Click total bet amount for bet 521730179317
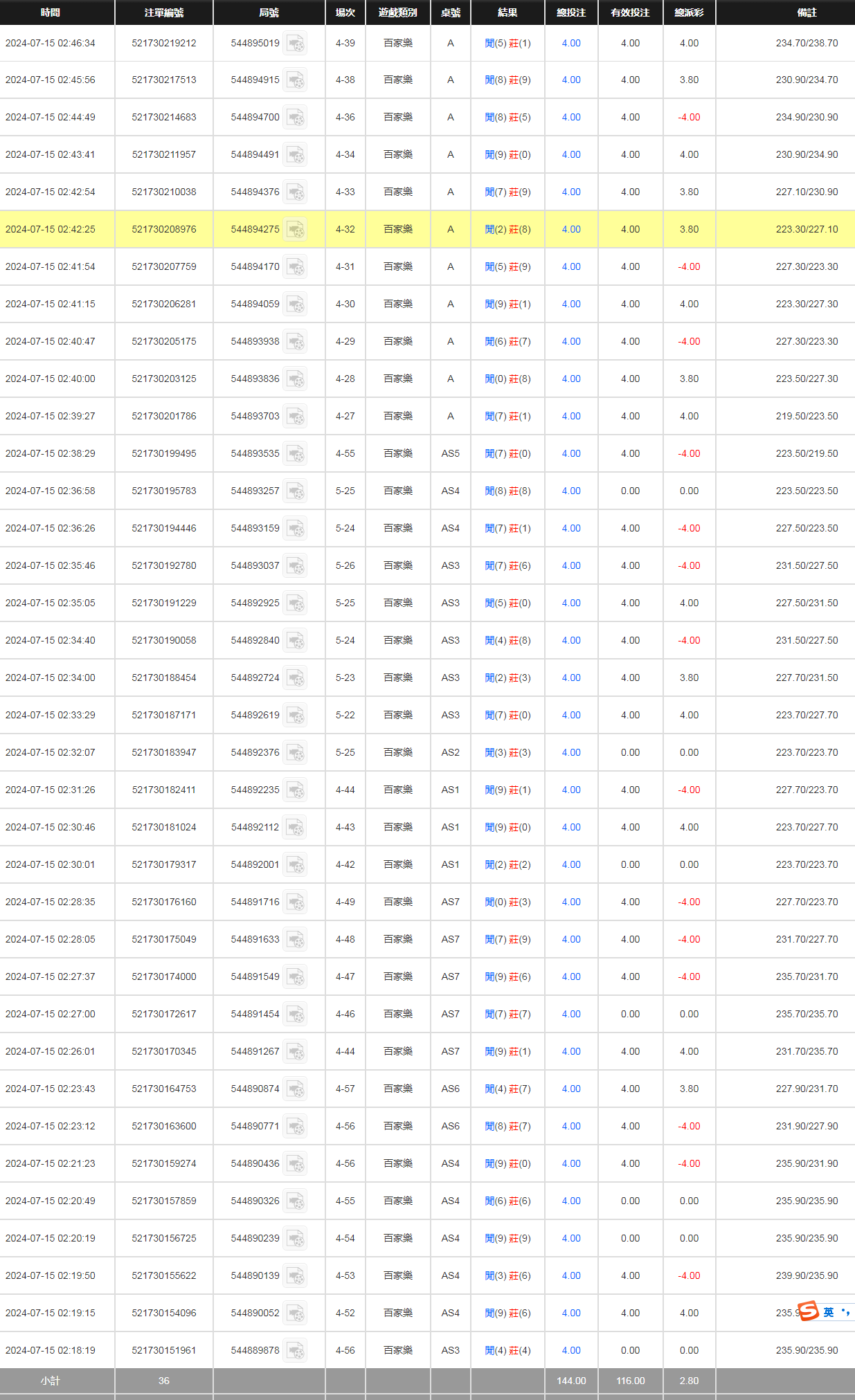This screenshot has width=855, height=1400. (571, 864)
